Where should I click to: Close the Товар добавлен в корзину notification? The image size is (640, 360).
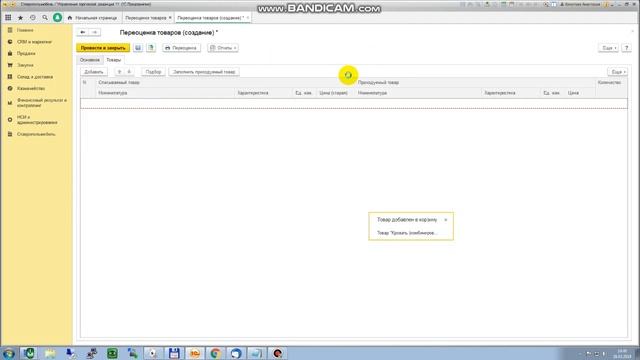pyautogui.click(x=446, y=220)
